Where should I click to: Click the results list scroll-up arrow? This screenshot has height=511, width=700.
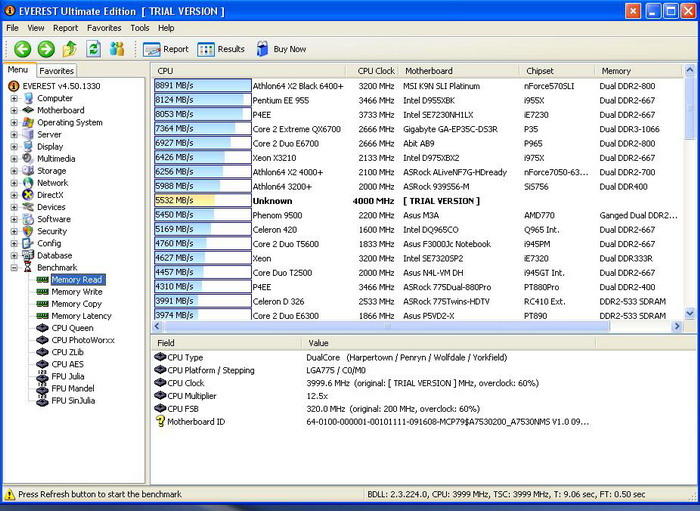click(x=689, y=70)
